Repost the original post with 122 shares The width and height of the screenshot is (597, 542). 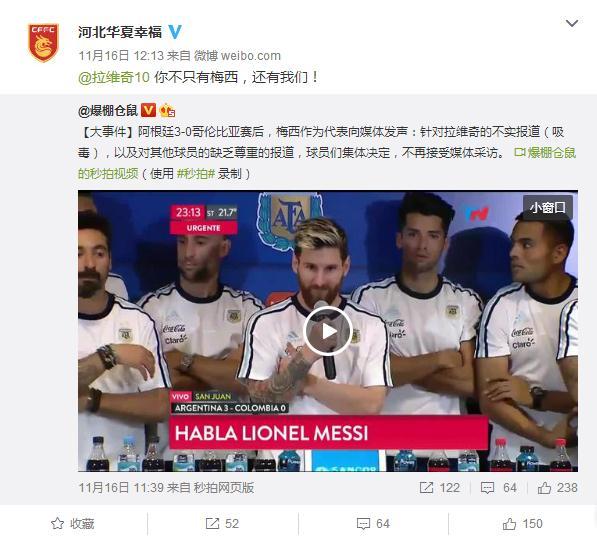(439, 488)
